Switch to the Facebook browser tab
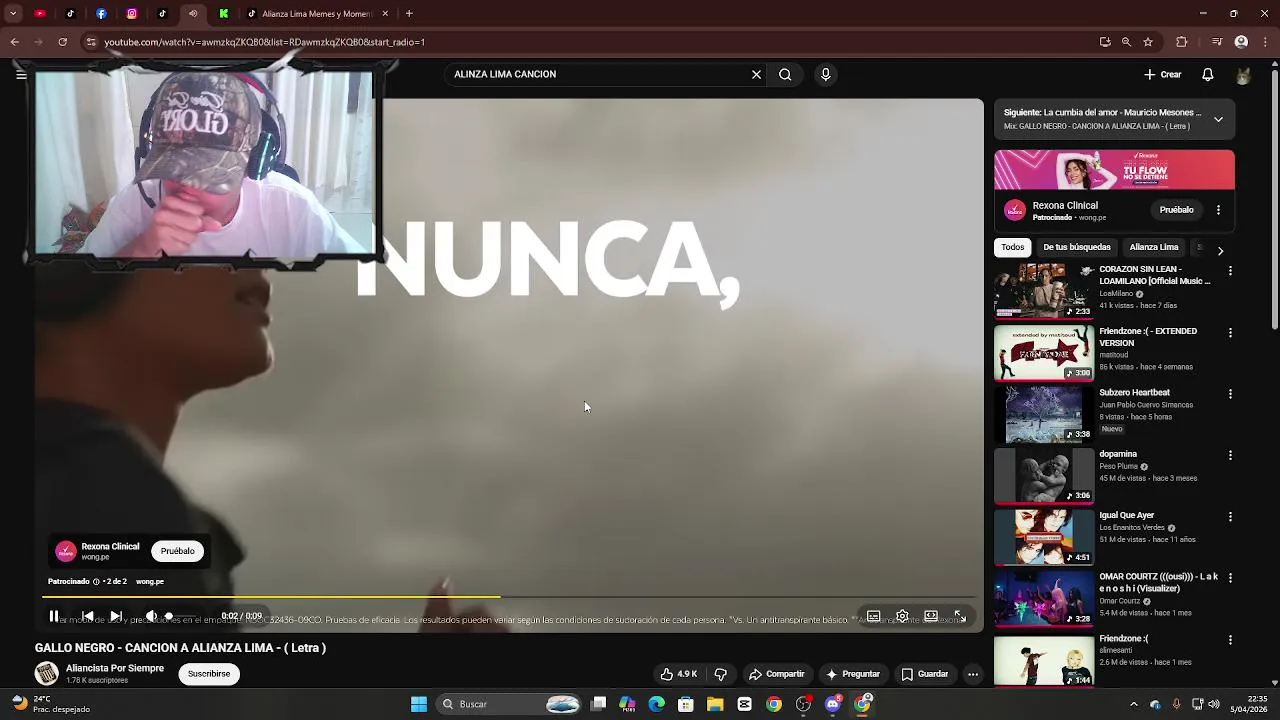Viewport: 1280px width, 720px height. click(101, 14)
